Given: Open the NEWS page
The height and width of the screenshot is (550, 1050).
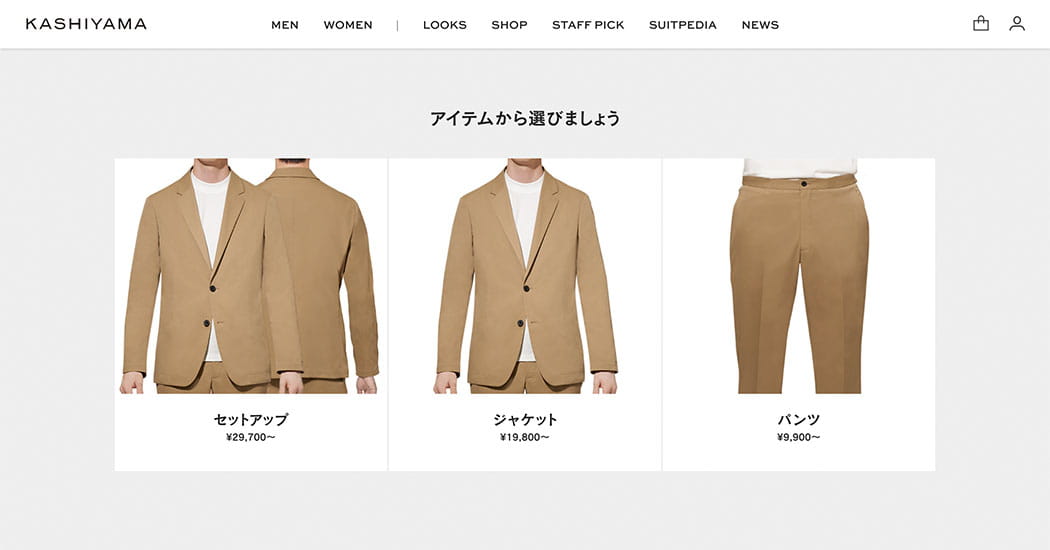Looking at the screenshot, I should click(x=760, y=25).
